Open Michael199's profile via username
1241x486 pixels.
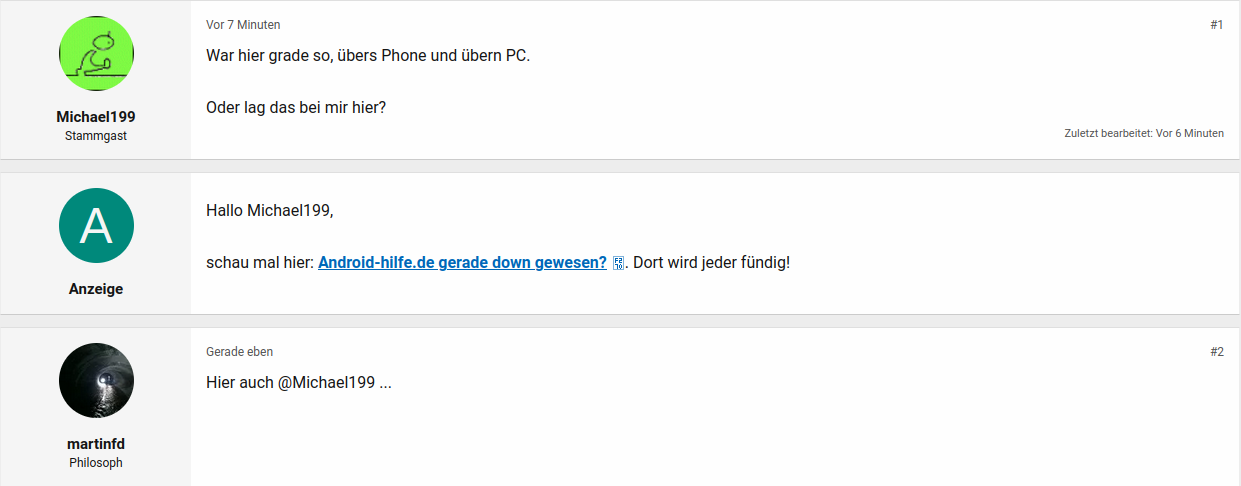click(x=96, y=116)
